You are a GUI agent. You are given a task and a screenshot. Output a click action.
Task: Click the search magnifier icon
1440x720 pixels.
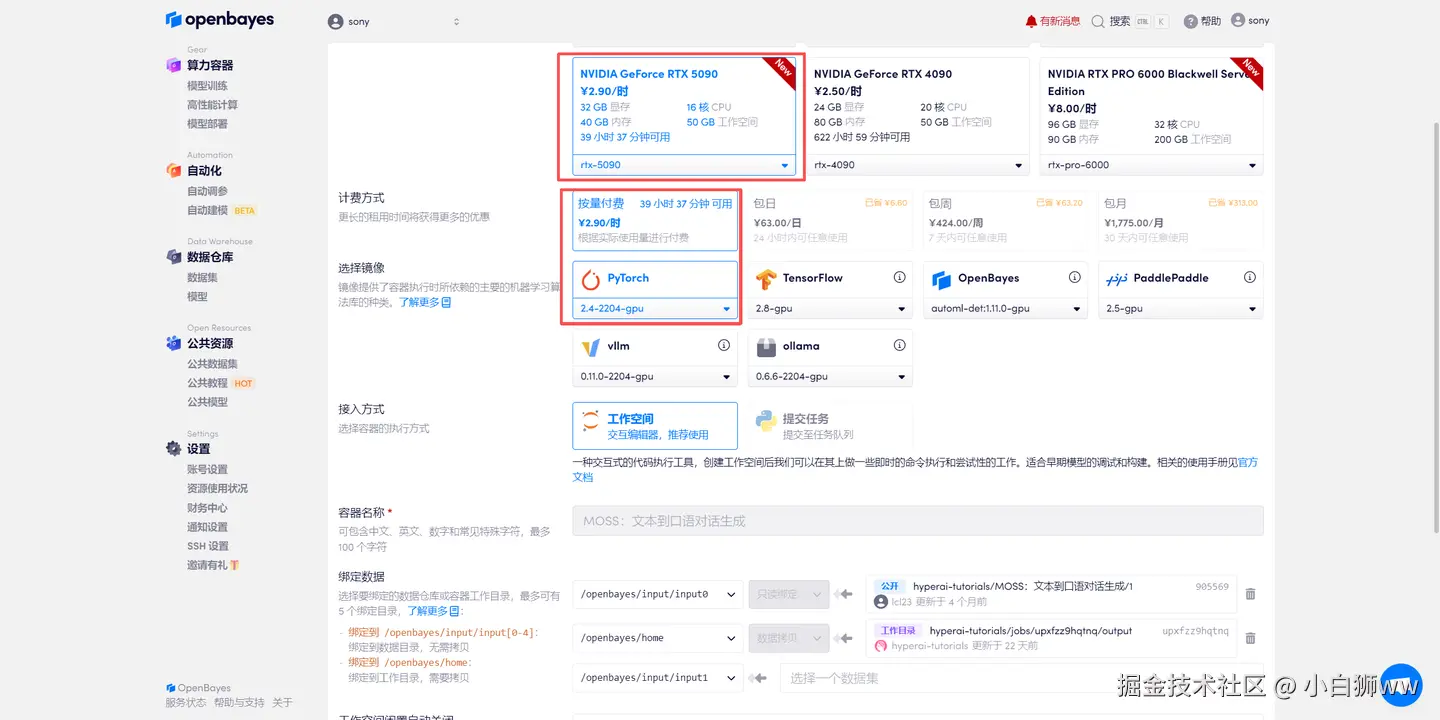tap(1098, 21)
